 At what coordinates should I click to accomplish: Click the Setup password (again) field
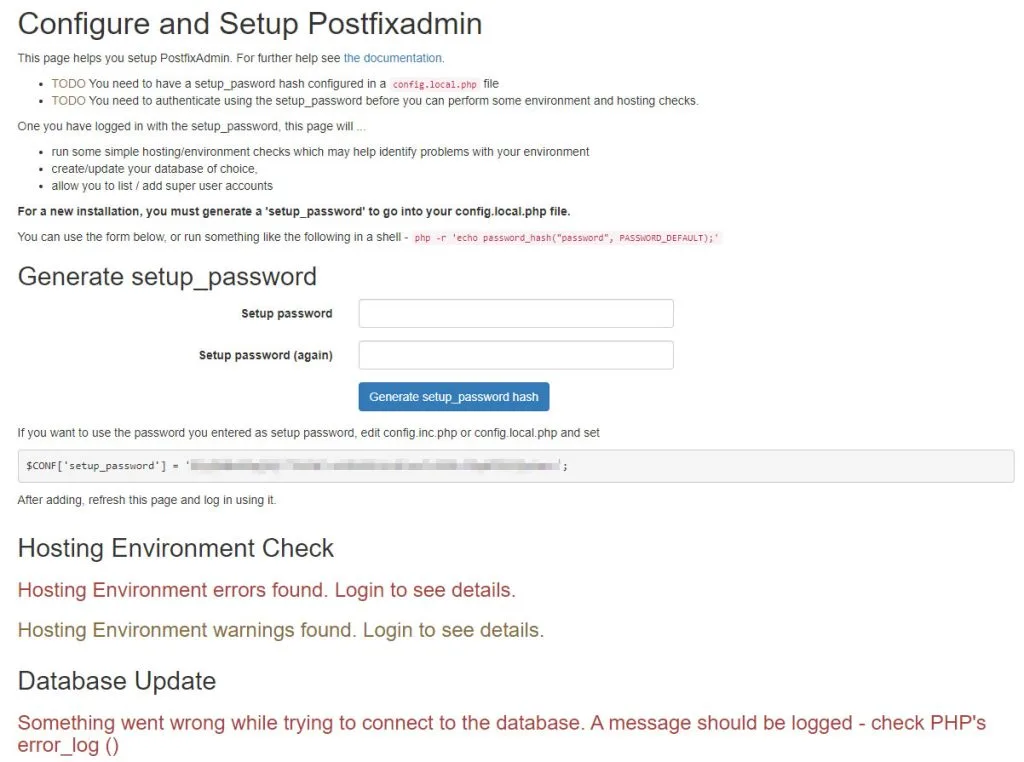click(x=516, y=355)
